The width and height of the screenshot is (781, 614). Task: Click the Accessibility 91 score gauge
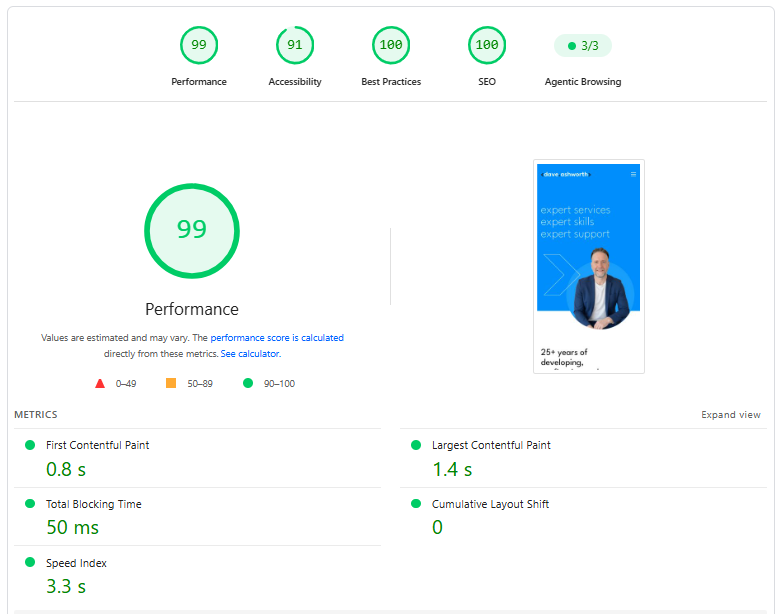(295, 45)
